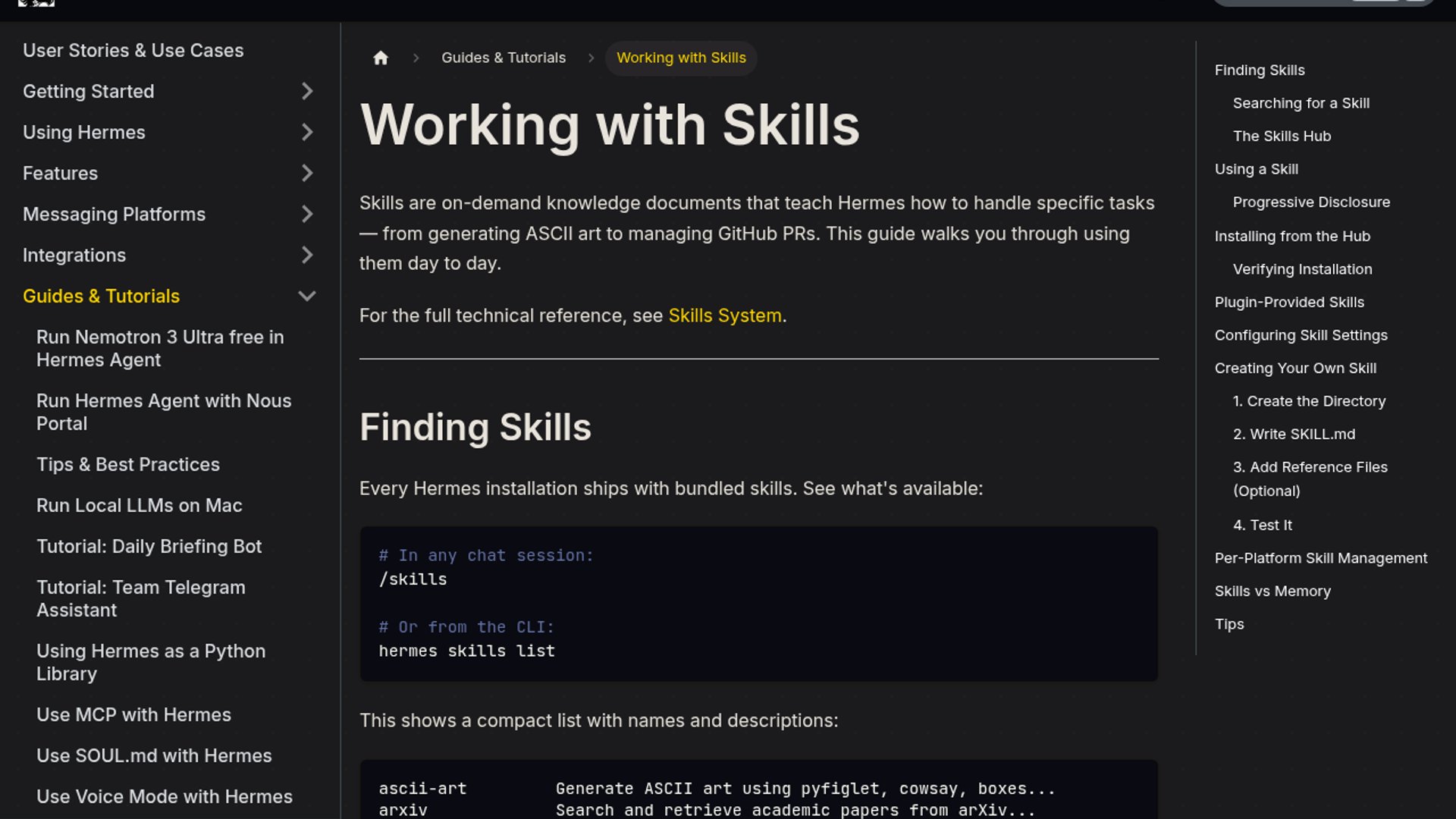The height and width of the screenshot is (819, 1456).
Task: Open Using Hermes as a Python Library
Action: [x=152, y=662]
